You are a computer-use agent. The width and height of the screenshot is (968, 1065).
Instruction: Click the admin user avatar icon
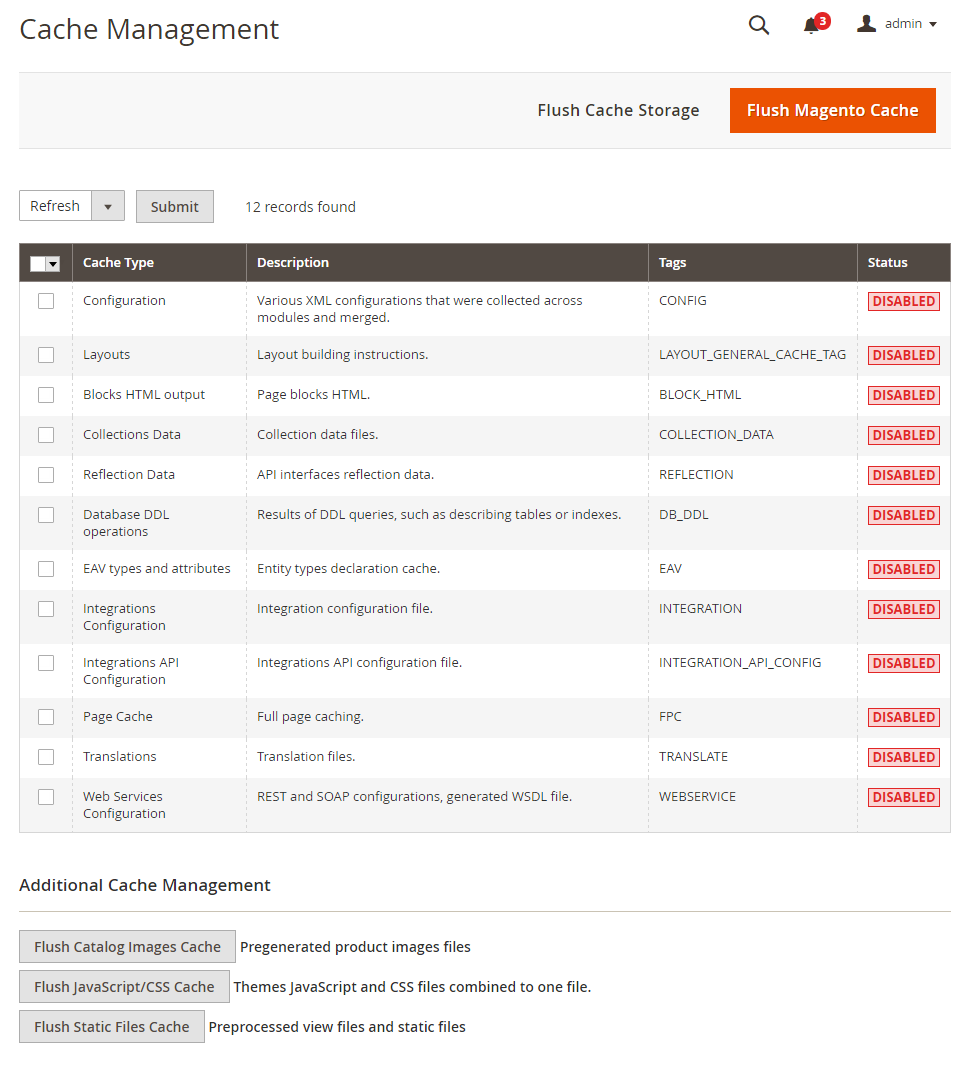click(867, 23)
